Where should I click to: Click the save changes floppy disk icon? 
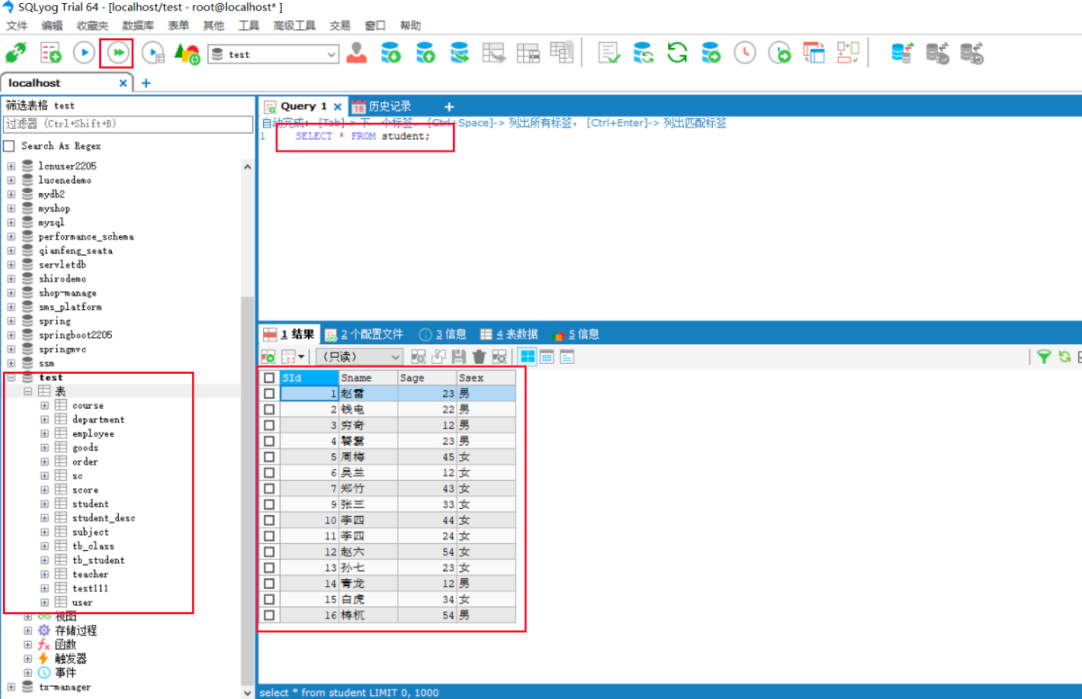459,356
